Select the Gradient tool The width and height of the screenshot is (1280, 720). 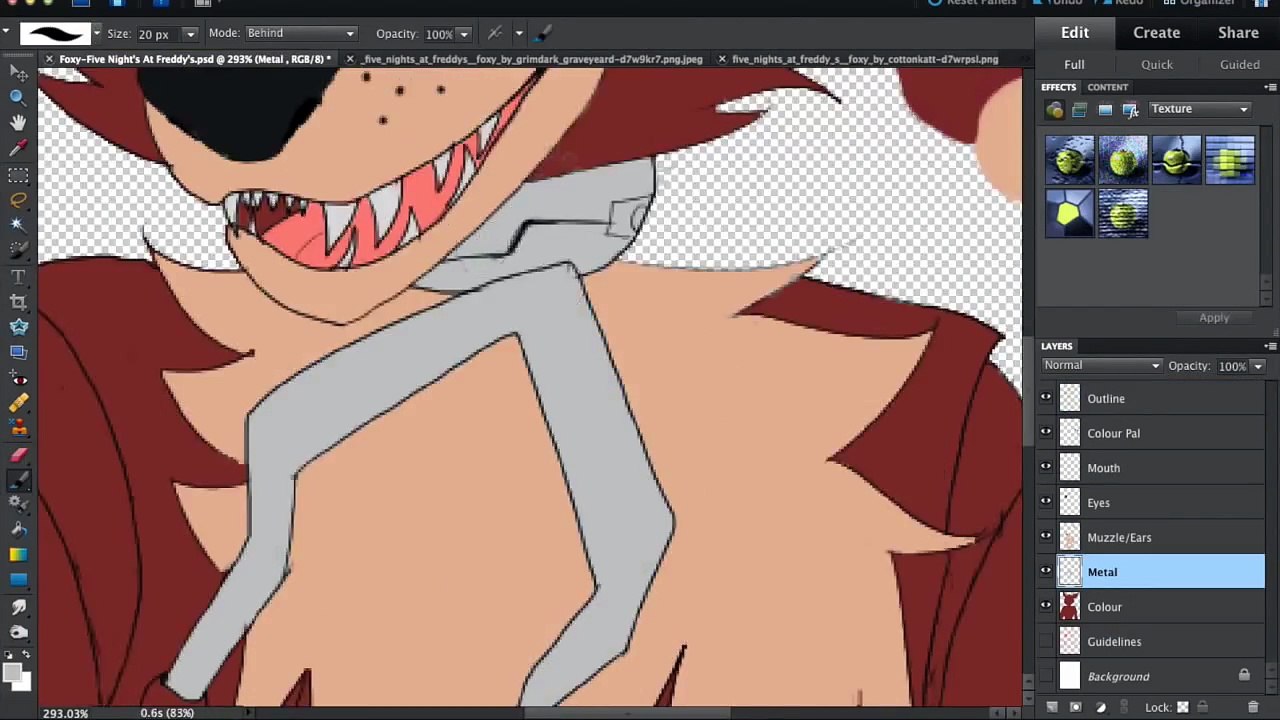pyautogui.click(x=18, y=556)
